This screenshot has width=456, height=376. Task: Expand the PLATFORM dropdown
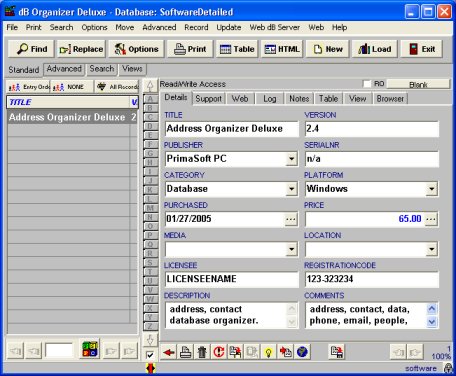pos(432,189)
